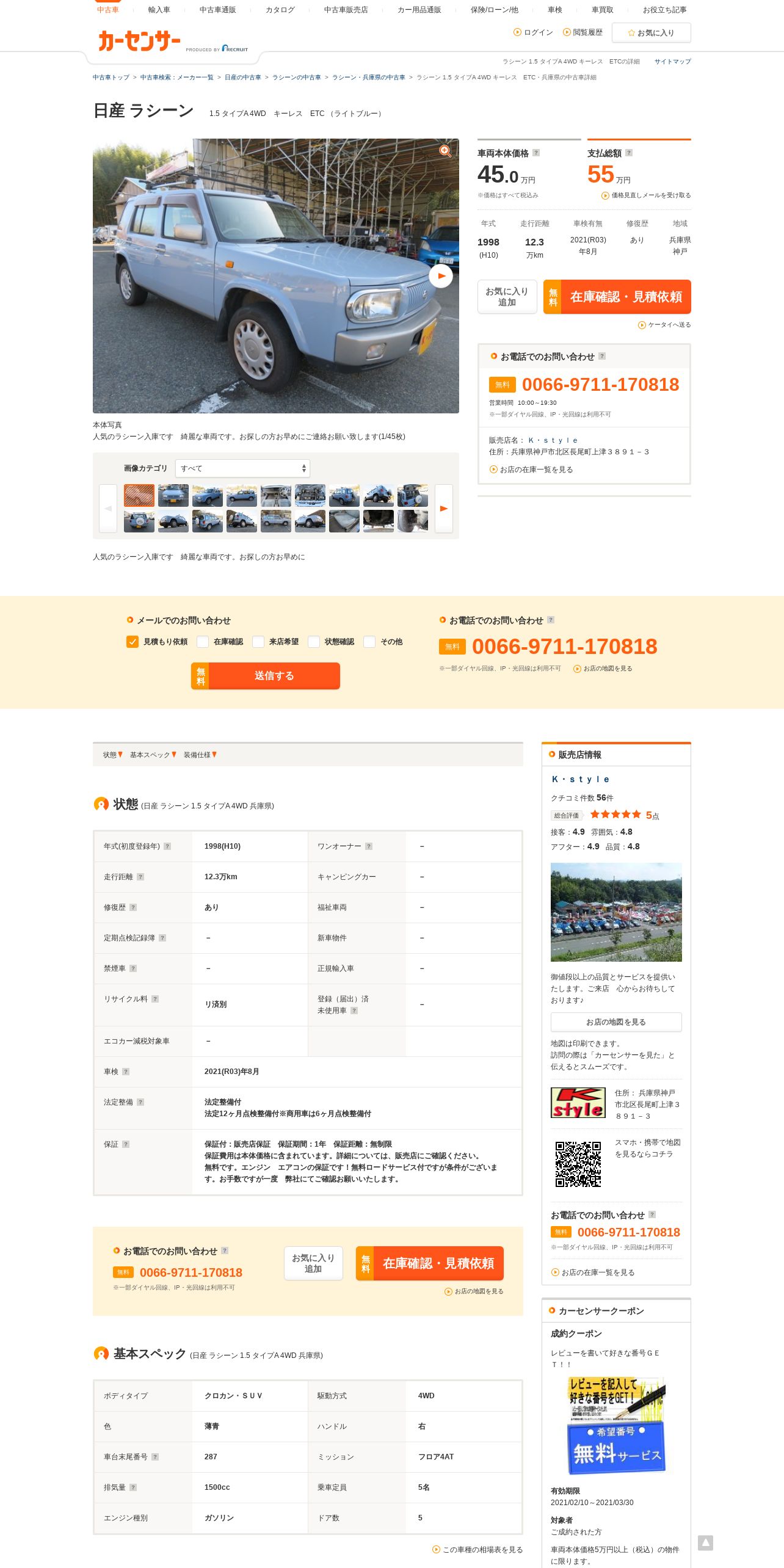Click top 在庫確認・見積依頼 orange button
The width and height of the screenshot is (784, 1568).
(617, 297)
